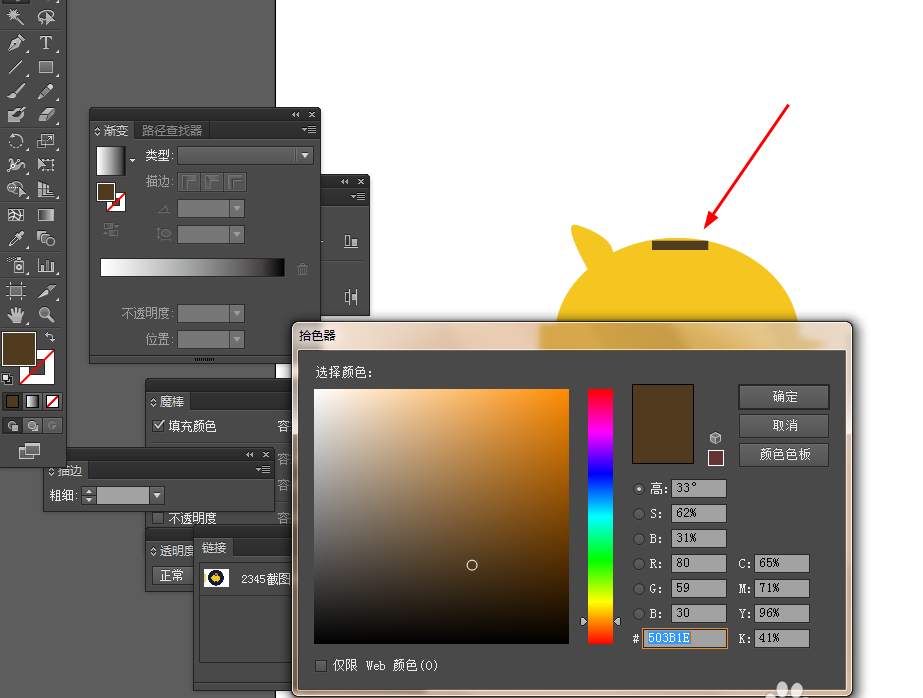Viewport: 923px width, 698px height.
Task: Select the blue B radio below G
Action: click(639, 614)
